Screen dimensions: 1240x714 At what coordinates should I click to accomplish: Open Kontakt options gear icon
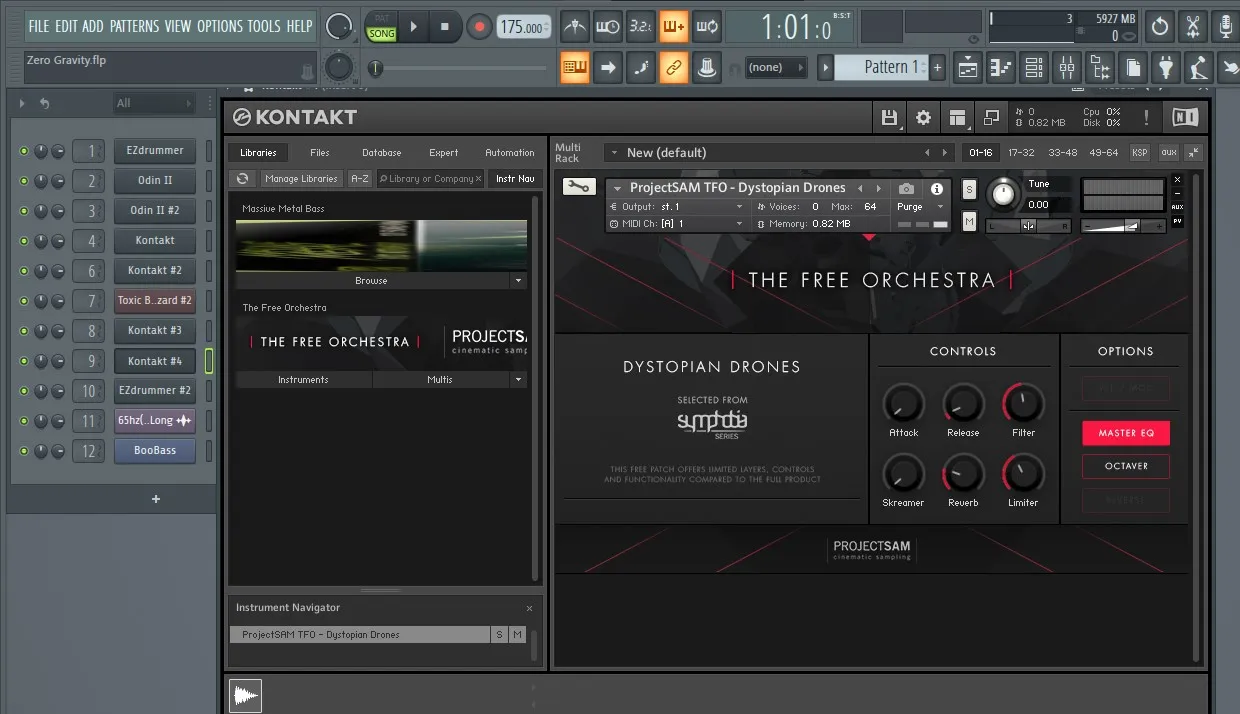pos(923,117)
